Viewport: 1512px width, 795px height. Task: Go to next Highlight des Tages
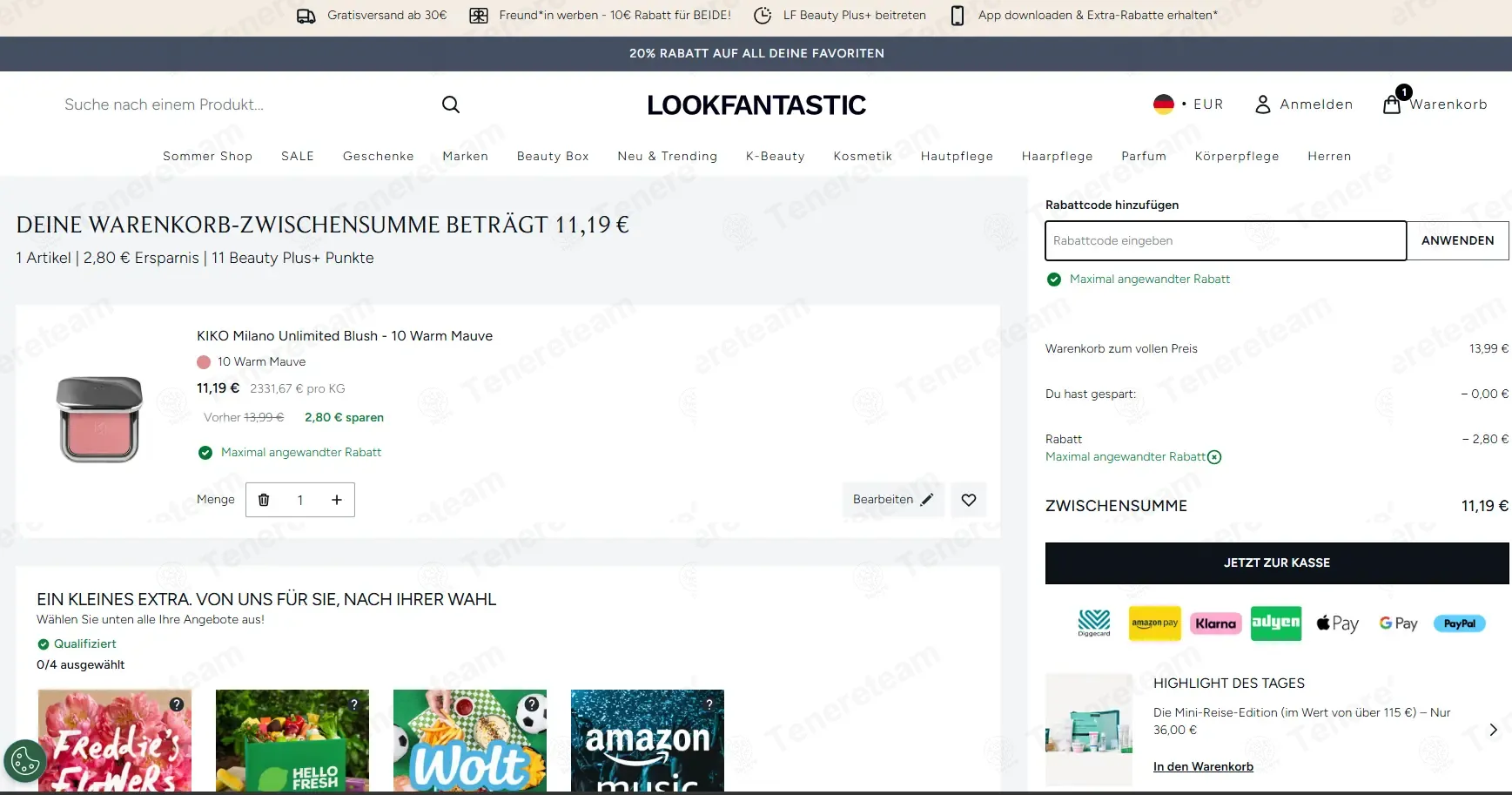1493,730
